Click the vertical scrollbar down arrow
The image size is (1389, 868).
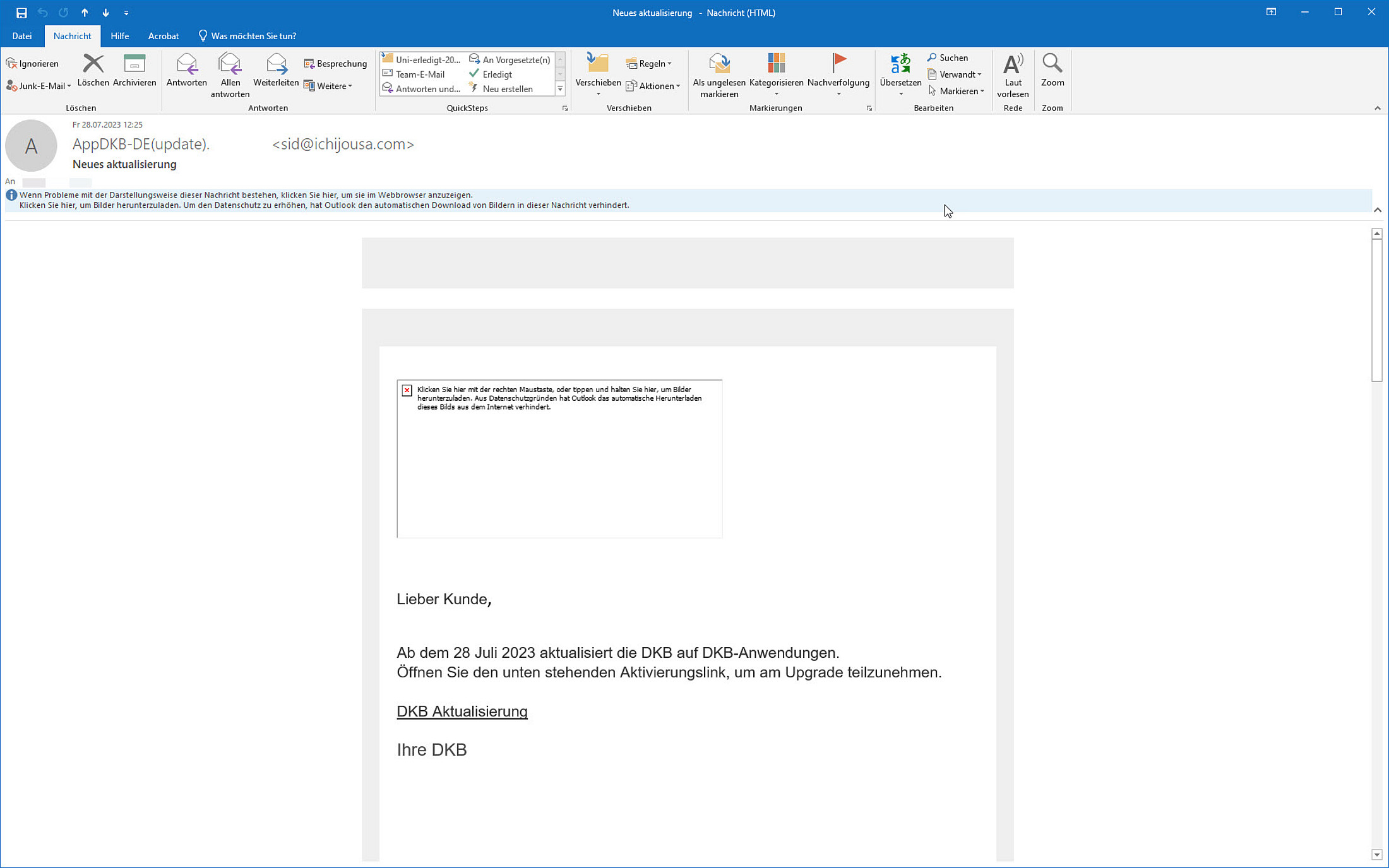point(1376,855)
